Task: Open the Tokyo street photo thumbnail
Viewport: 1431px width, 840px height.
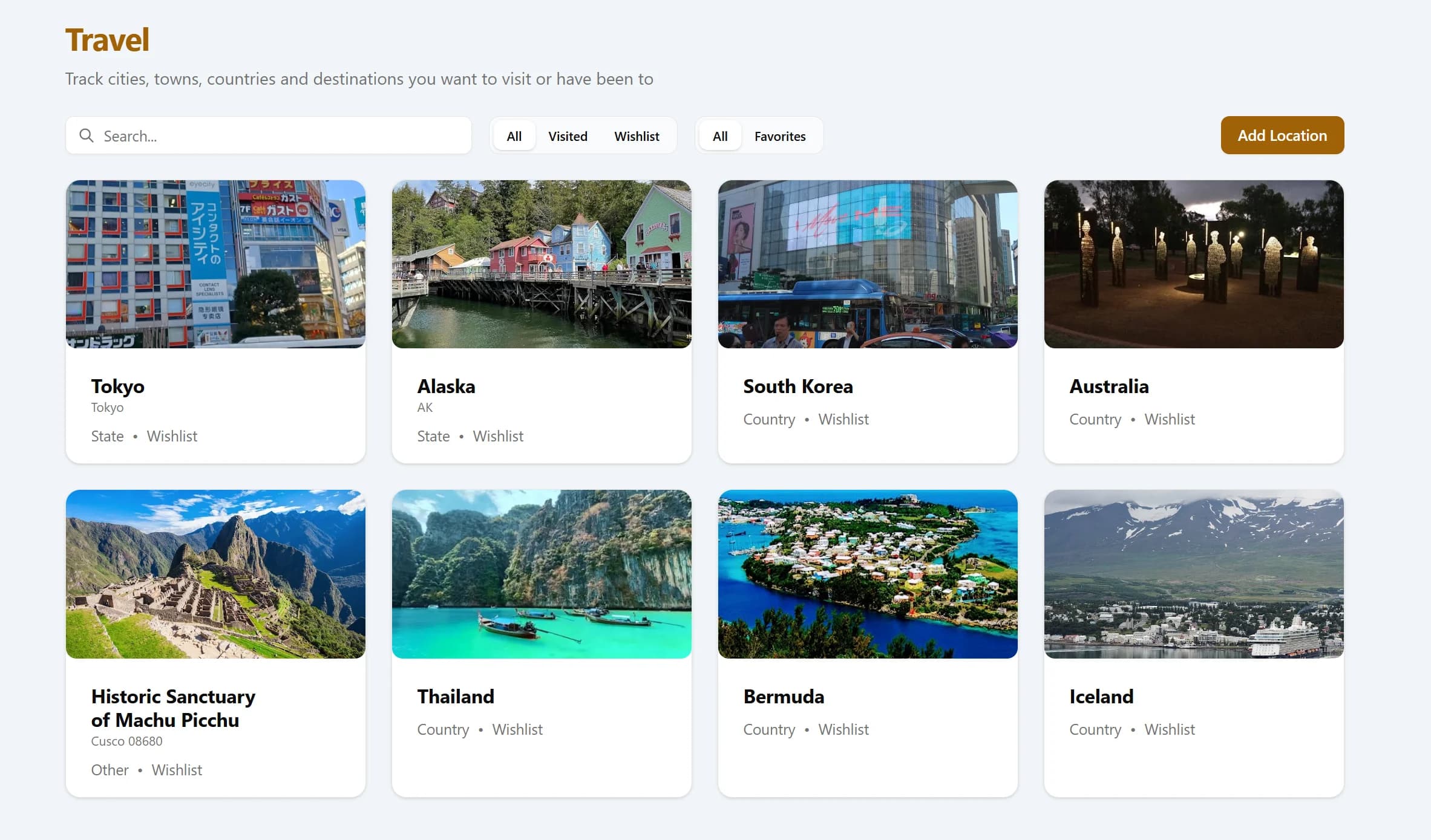Action: coord(215,264)
